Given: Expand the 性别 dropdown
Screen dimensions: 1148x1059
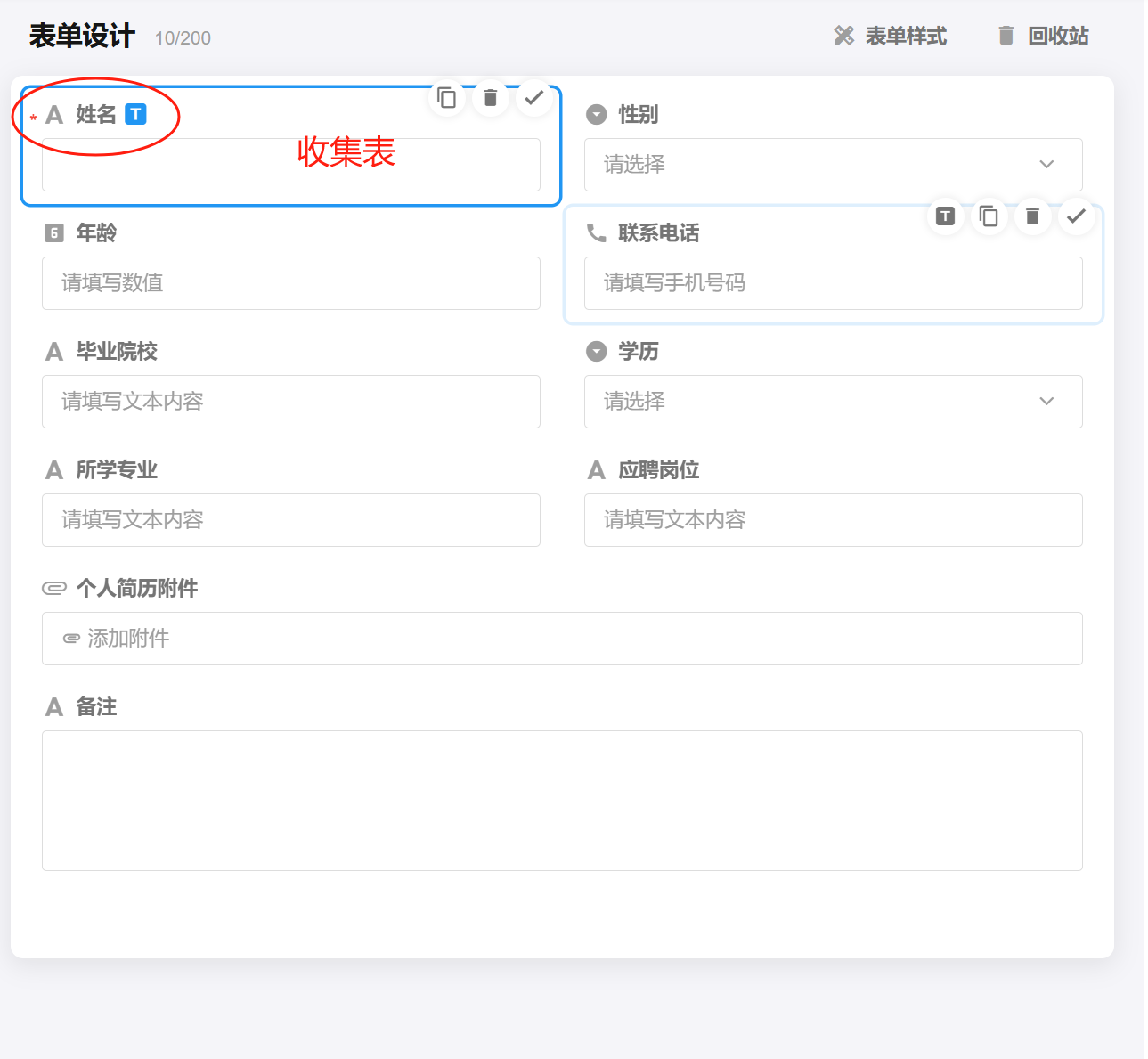Looking at the screenshot, I should coord(833,165).
